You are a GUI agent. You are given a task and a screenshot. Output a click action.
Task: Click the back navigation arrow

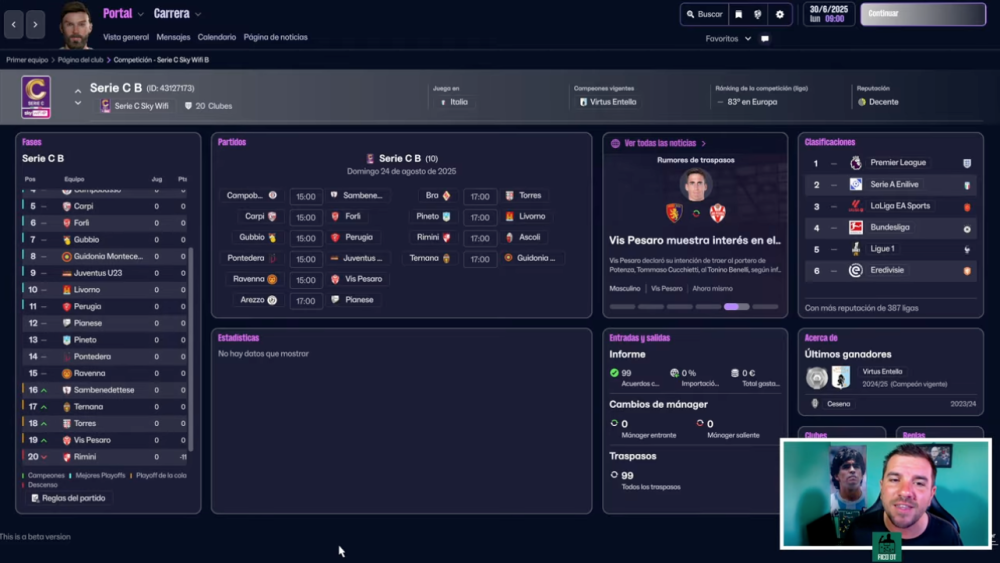click(14, 23)
